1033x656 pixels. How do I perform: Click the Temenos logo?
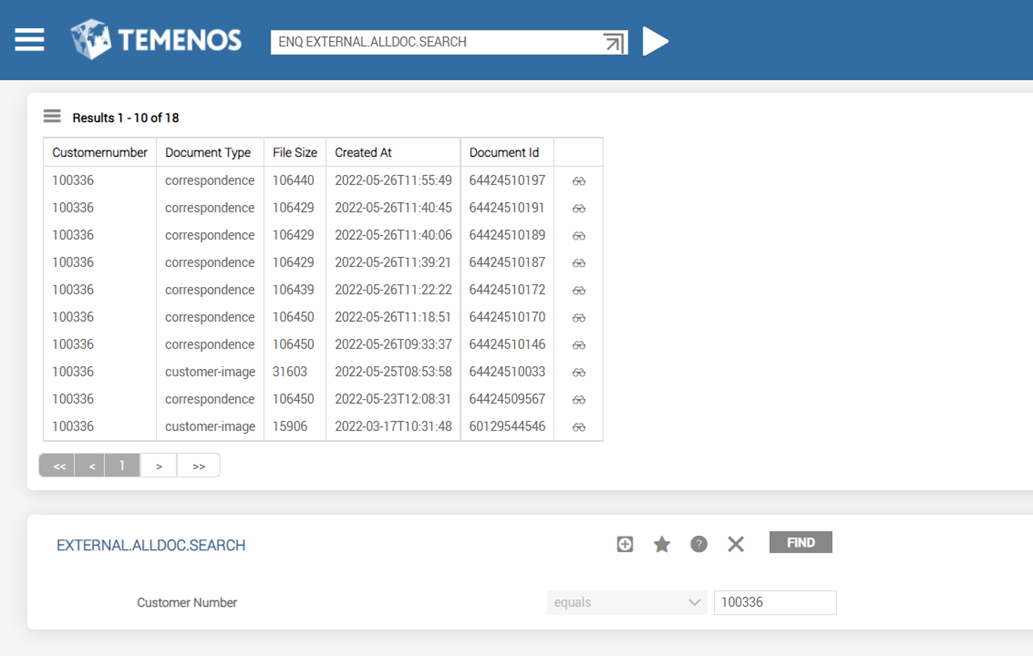[x=156, y=40]
